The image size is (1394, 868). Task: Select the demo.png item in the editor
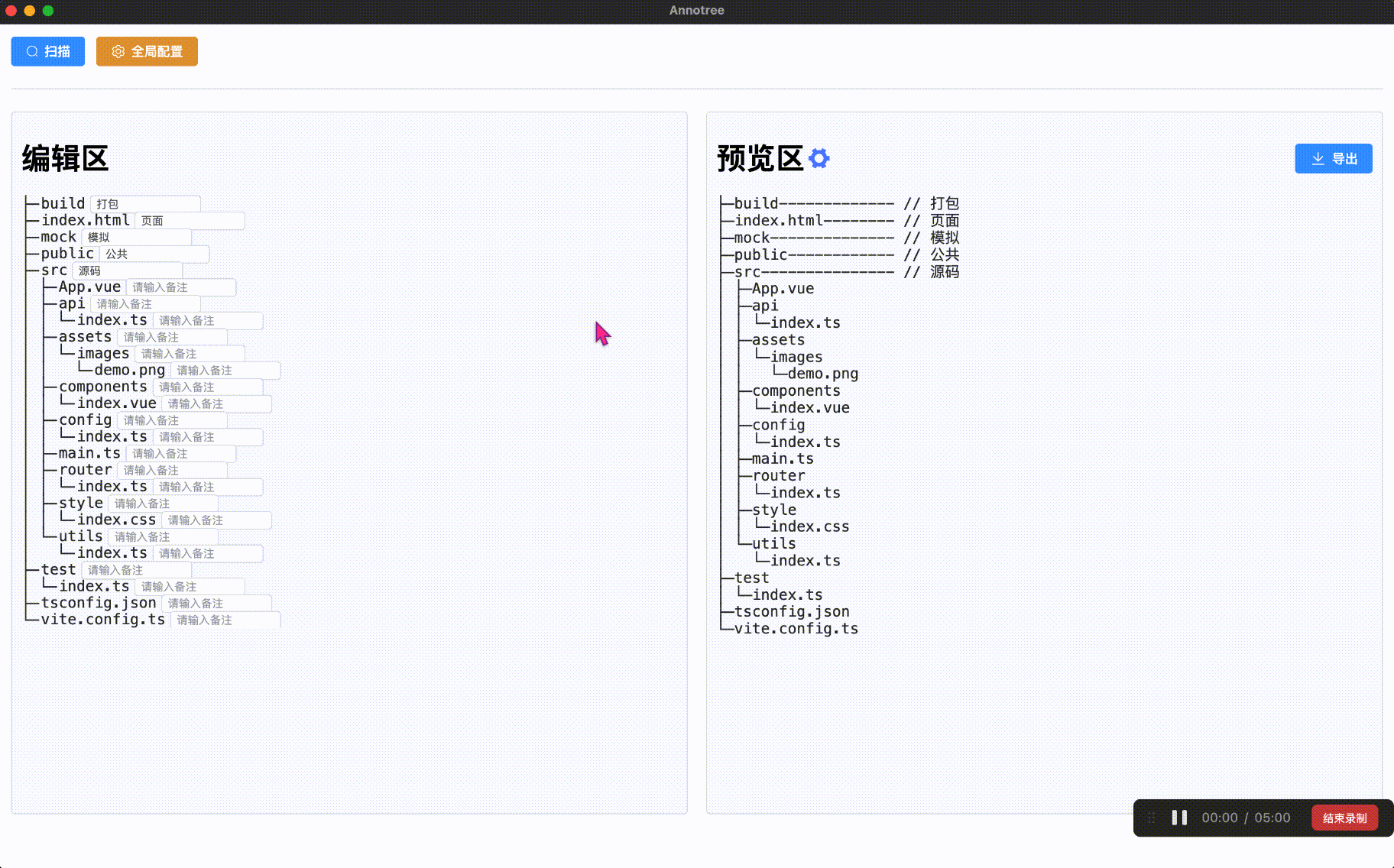(x=130, y=370)
